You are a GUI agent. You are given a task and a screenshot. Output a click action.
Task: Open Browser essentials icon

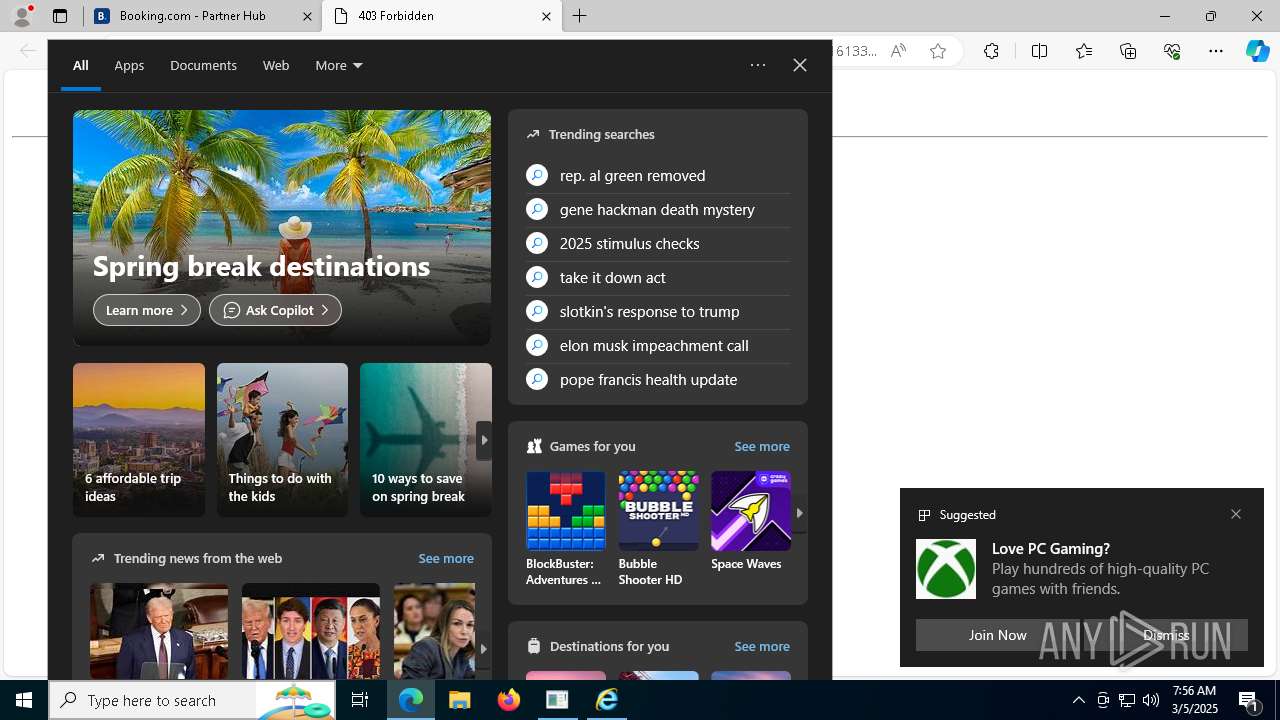(1172, 51)
